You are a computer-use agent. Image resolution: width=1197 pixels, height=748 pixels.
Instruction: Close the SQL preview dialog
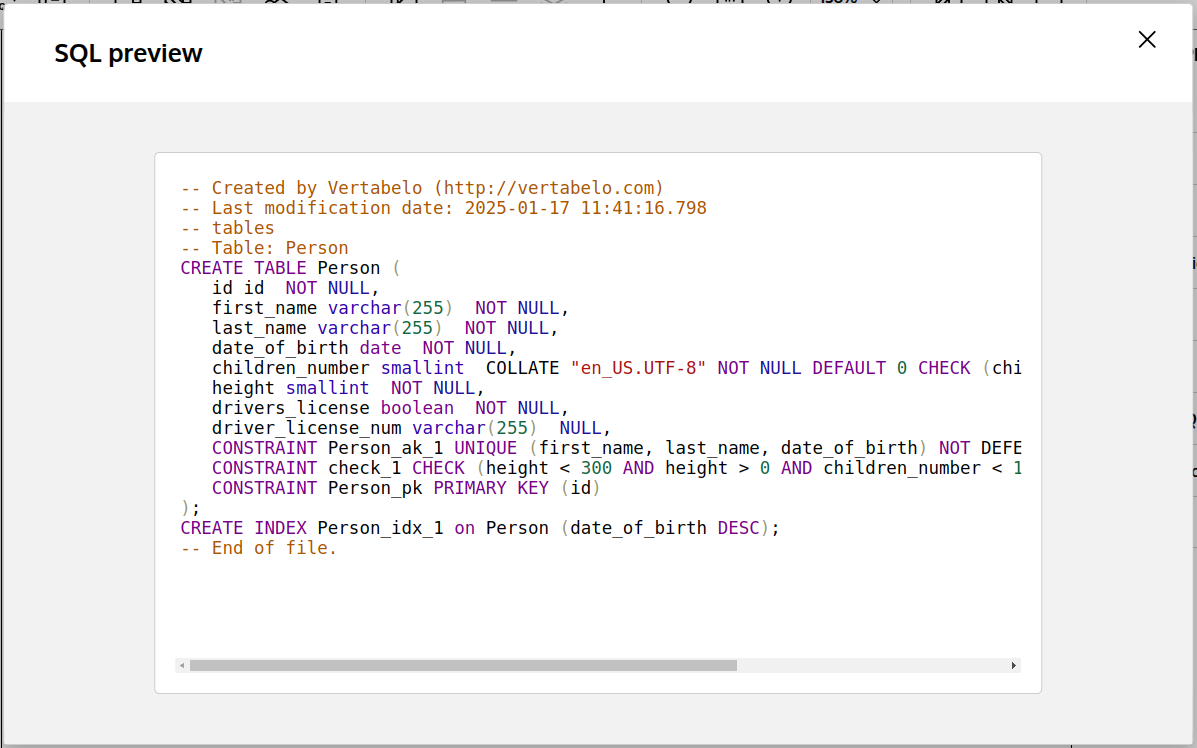click(x=1146, y=40)
